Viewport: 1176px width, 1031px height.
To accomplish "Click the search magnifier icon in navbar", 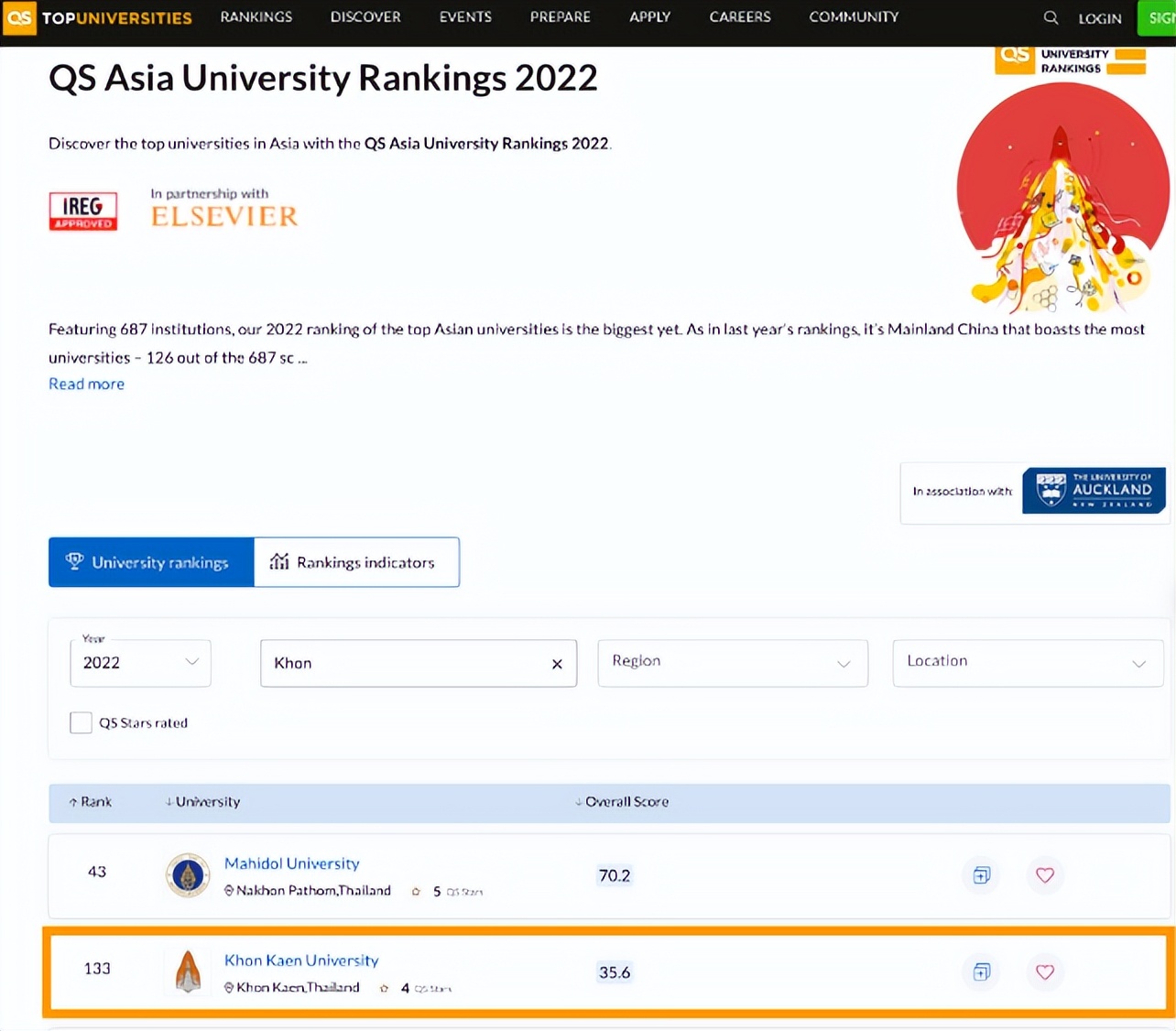I will tap(1051, 17).
